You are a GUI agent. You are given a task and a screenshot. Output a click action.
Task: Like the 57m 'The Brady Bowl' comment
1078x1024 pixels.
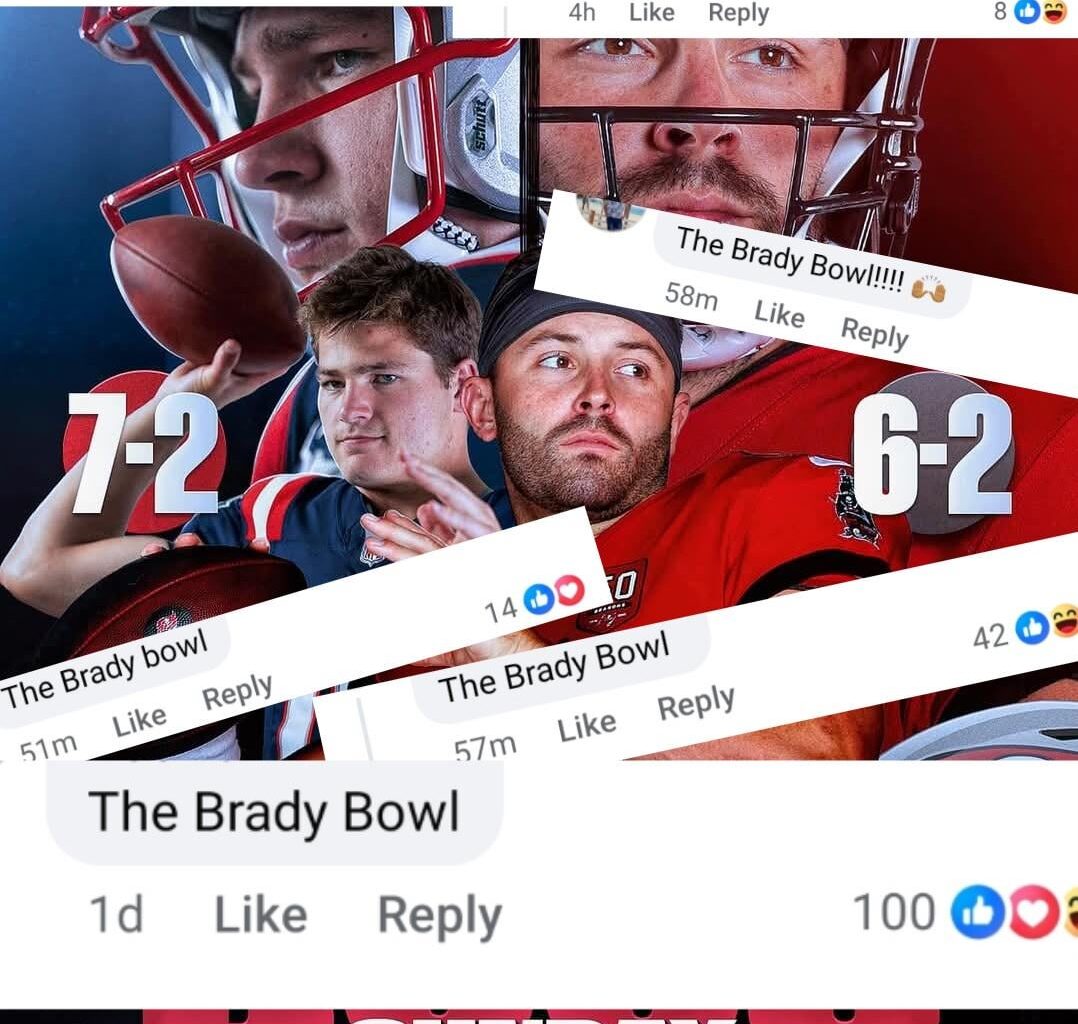tap(586, 726)
